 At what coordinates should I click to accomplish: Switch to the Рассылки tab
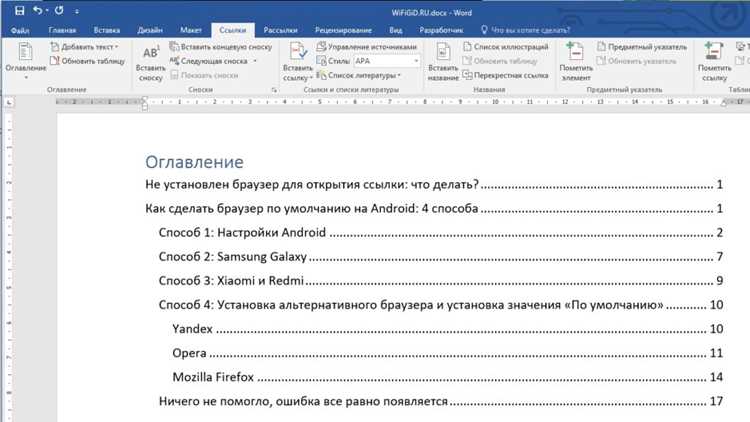(280, 30)
